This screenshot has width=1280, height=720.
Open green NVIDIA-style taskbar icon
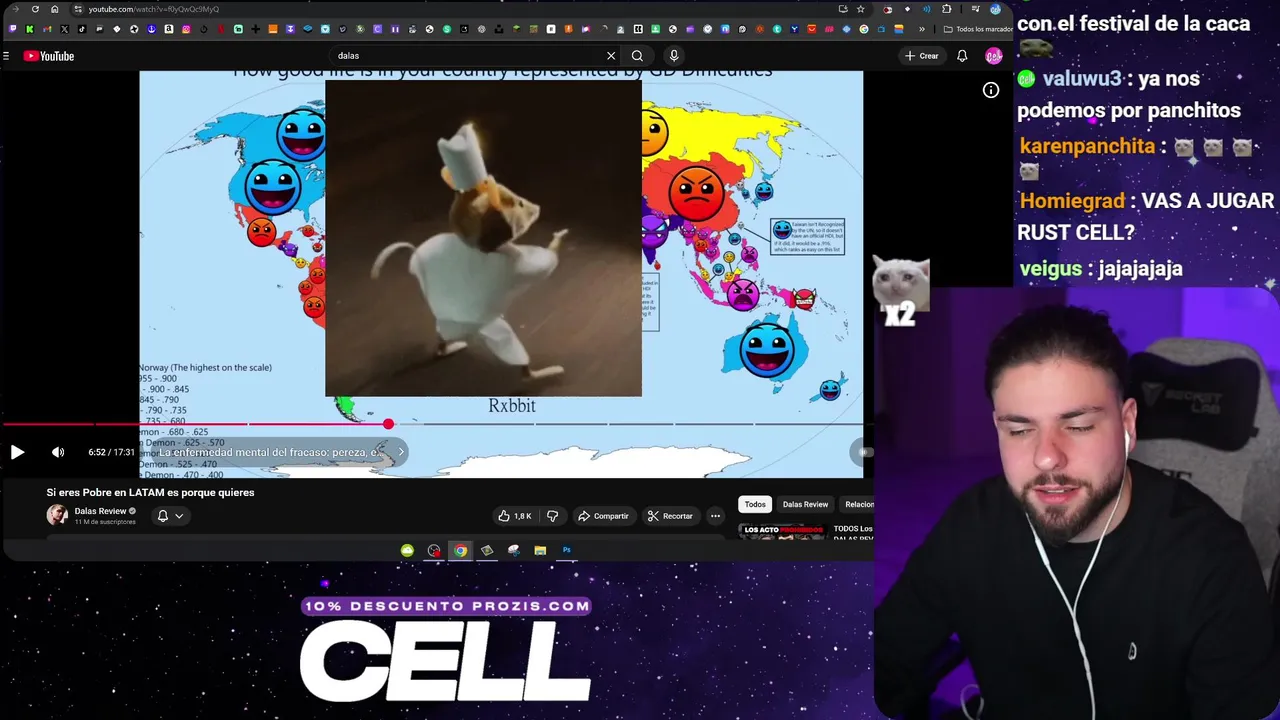pos(407,550)
